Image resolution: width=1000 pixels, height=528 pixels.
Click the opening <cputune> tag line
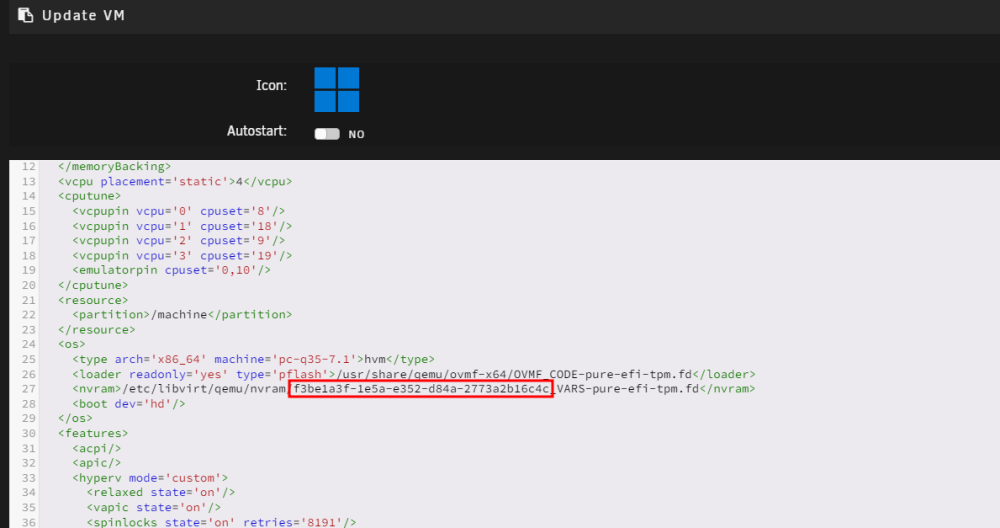click(89, 196)
